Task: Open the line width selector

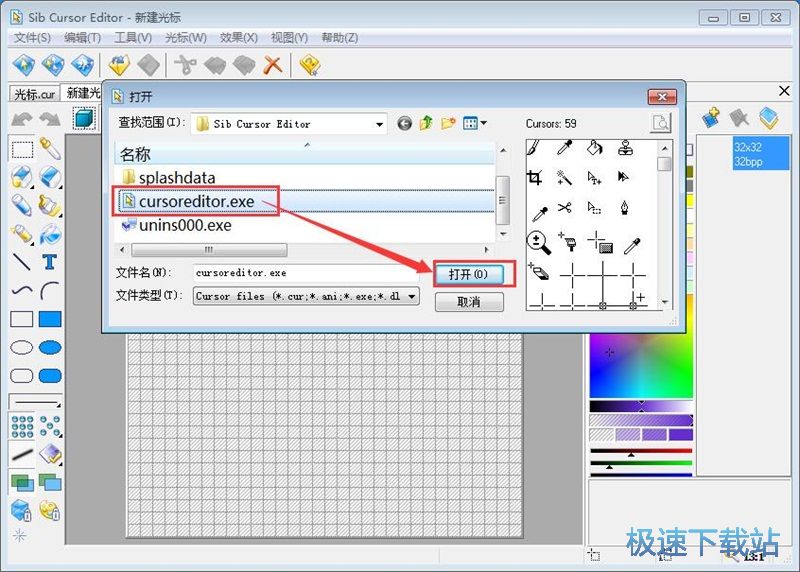Action: pos(36,402)
